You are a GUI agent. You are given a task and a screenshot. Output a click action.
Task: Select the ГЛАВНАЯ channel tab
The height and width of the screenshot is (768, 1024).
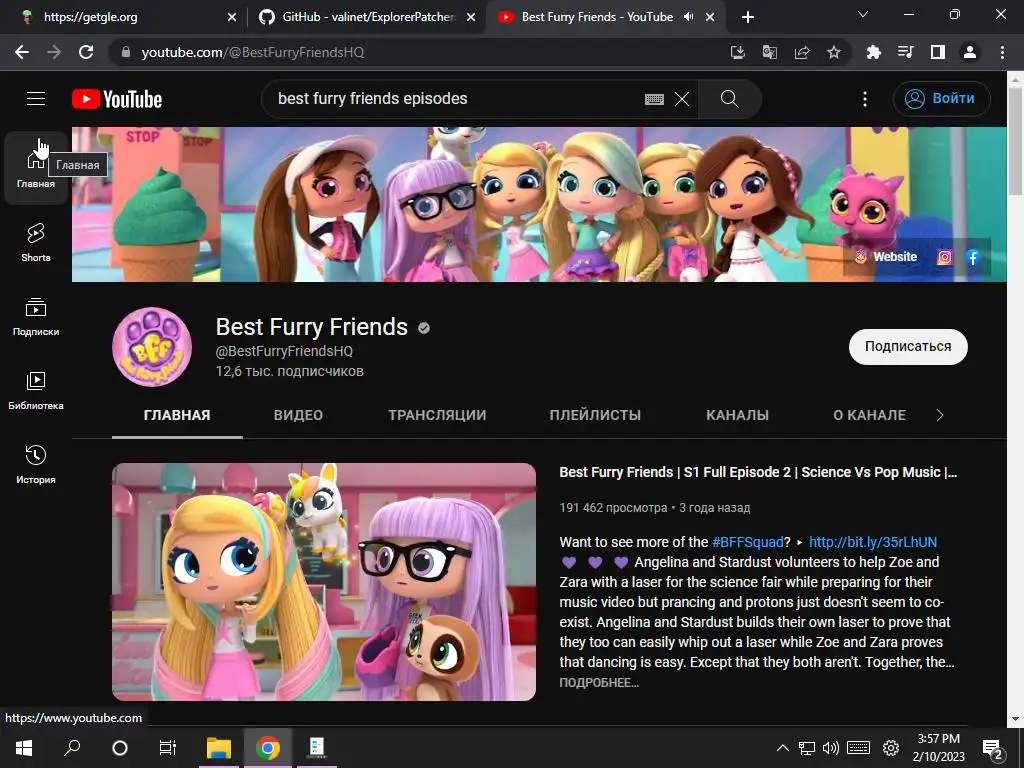pyautogui.click(x=177, y=415)
